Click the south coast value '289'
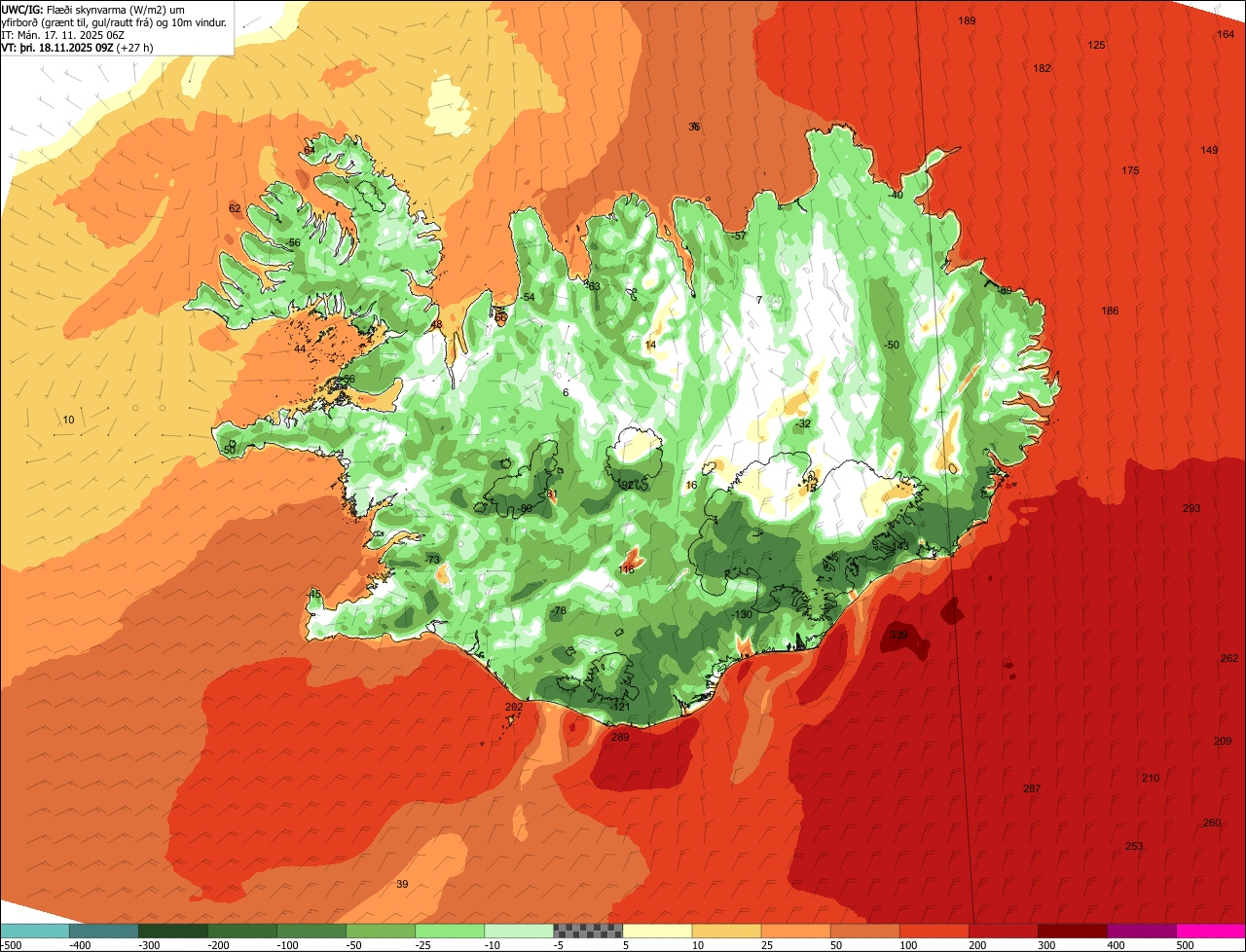Viewport: 1246px width, 952px height. click(x=620, y=737)
